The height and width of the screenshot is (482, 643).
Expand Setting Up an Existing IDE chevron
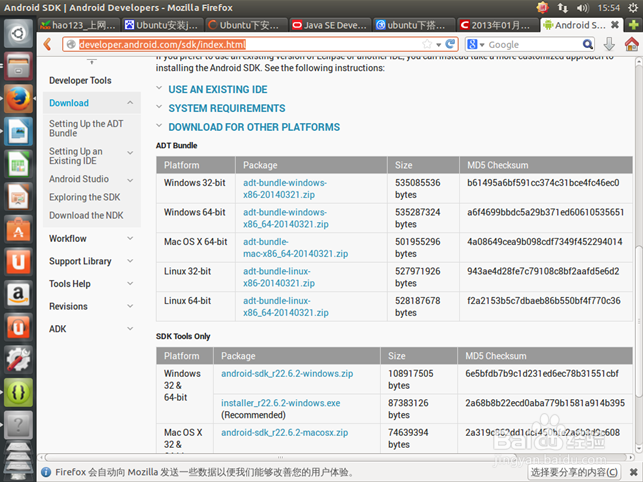click(130, 153)
